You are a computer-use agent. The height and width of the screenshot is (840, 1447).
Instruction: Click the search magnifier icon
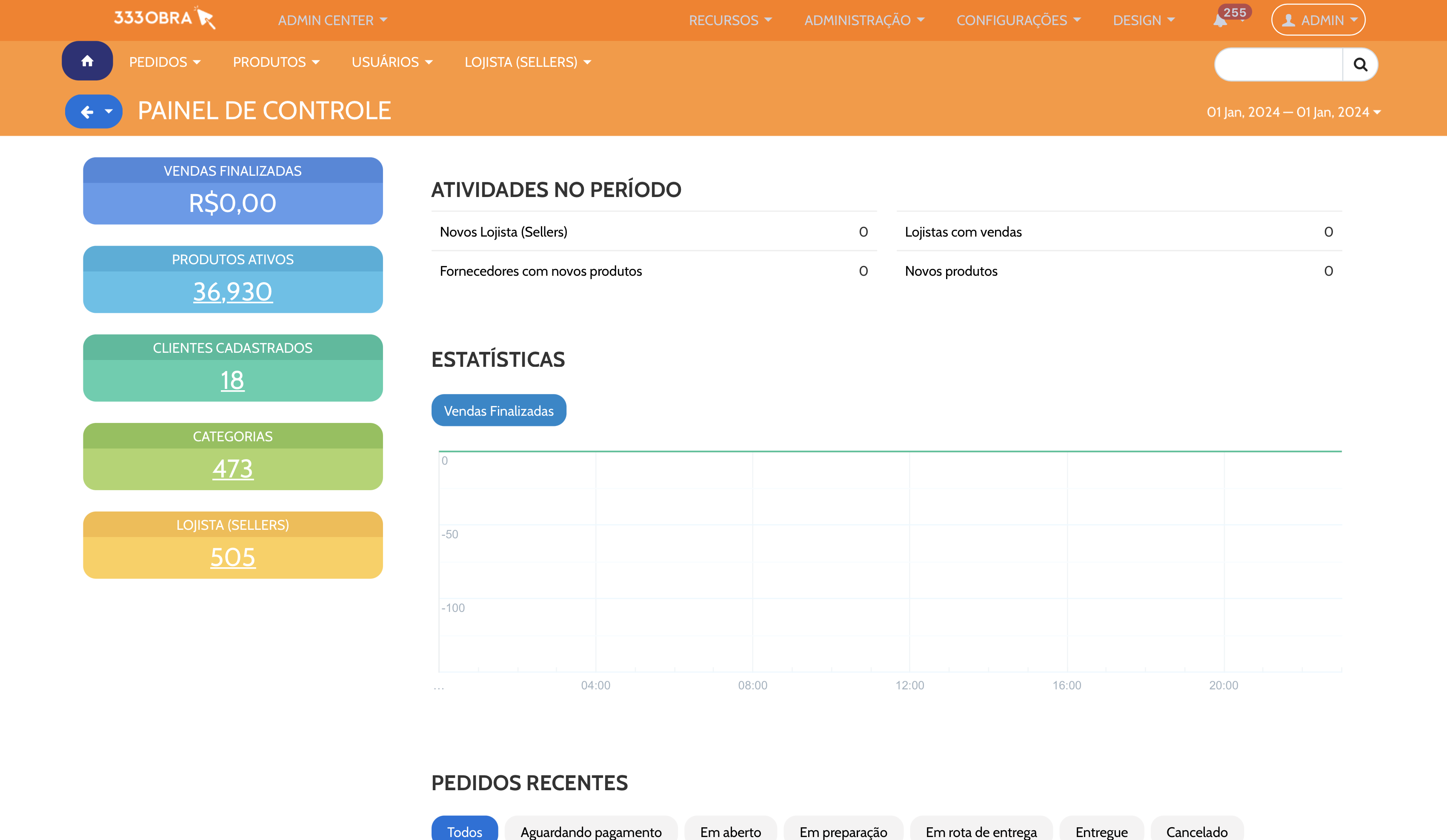[1360, 65]
